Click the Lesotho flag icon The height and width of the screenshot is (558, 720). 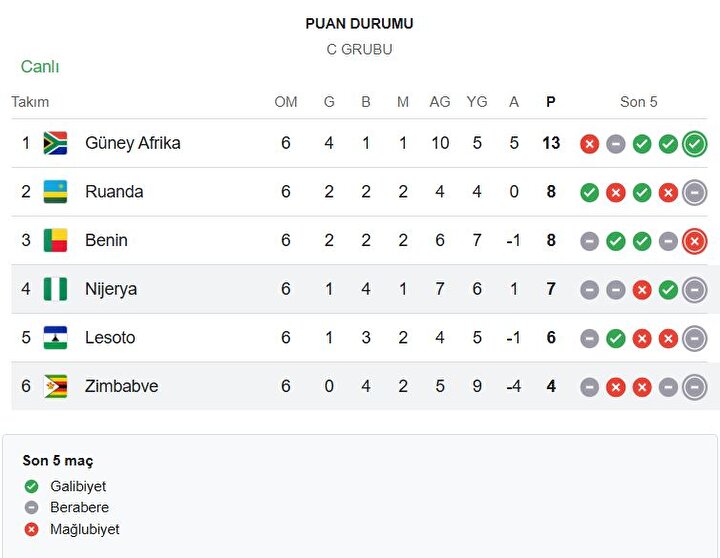point(55,338)
